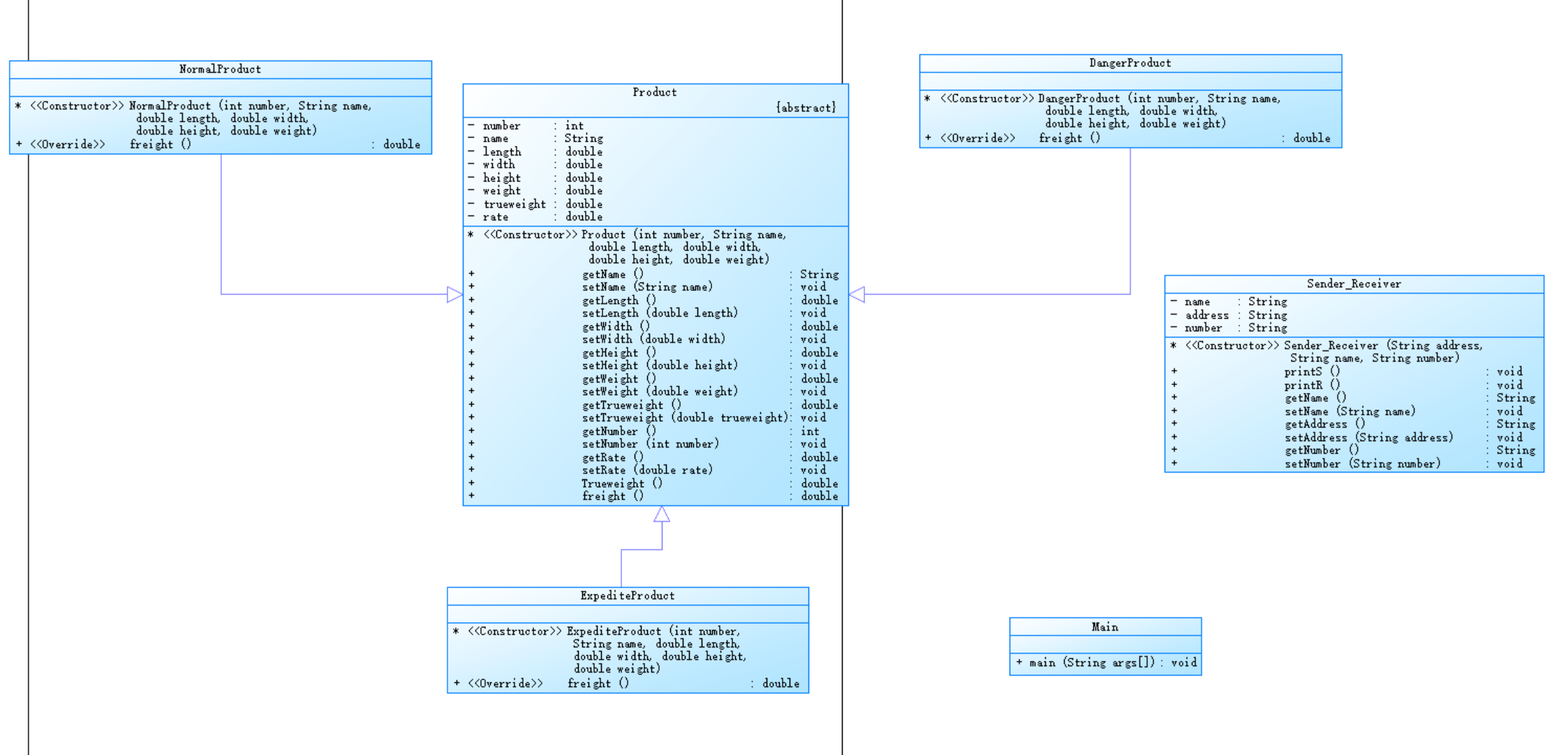
Task: Click the Main class header
Action: [x=1104, y=627]
